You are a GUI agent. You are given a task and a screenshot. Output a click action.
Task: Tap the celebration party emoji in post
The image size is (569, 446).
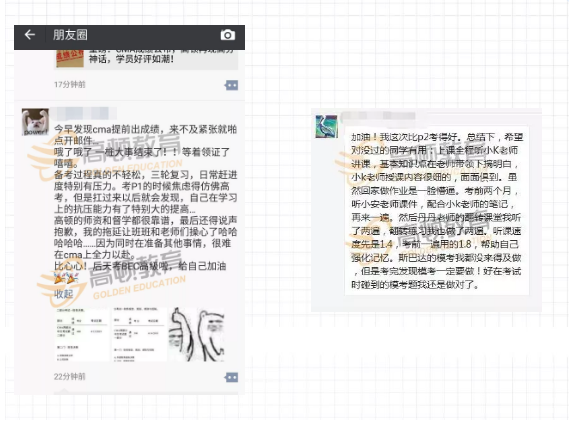[x=66, y=279]
